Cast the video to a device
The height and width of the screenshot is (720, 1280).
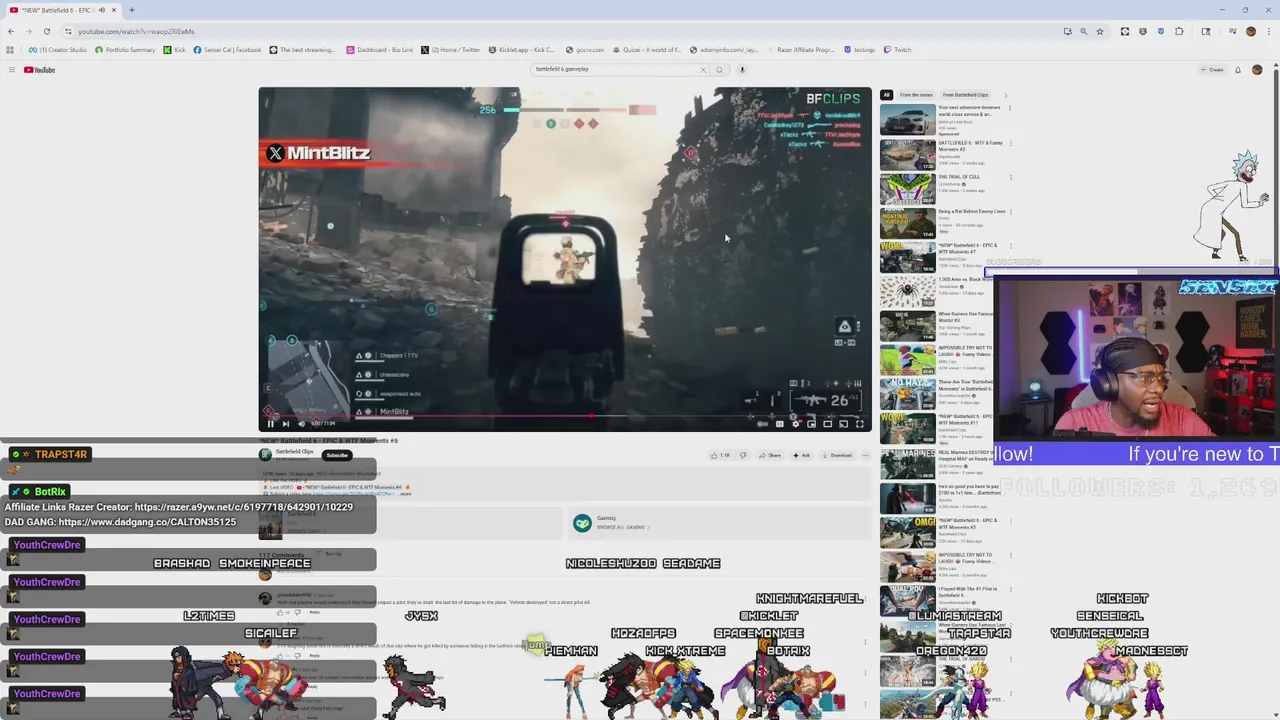click(x=843, y=424)
